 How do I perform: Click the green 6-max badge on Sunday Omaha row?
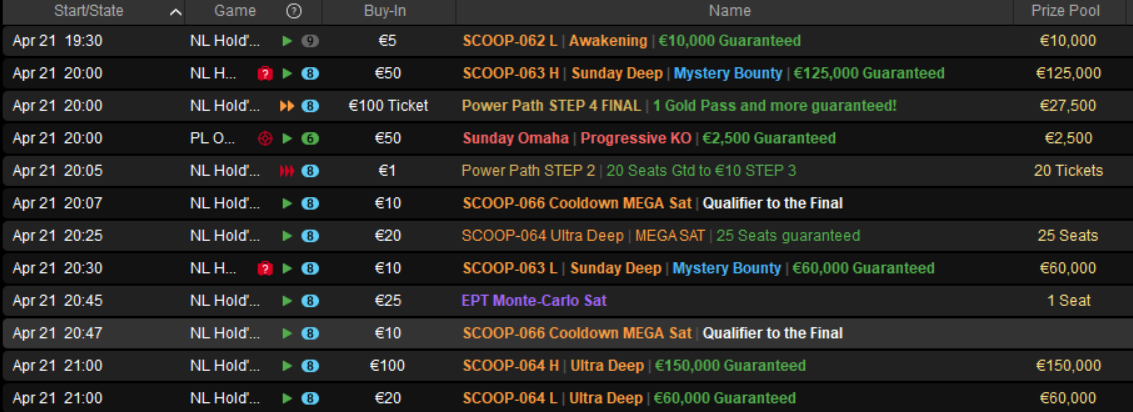coord(310,138)
